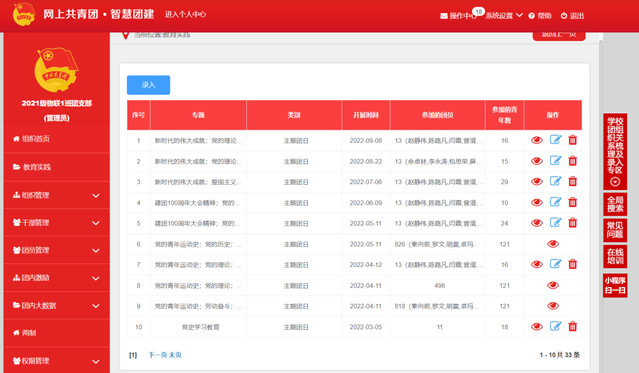View row 6 activity with 826 members
The width and height of the screenshot is (639, 373).
point(553,244)
